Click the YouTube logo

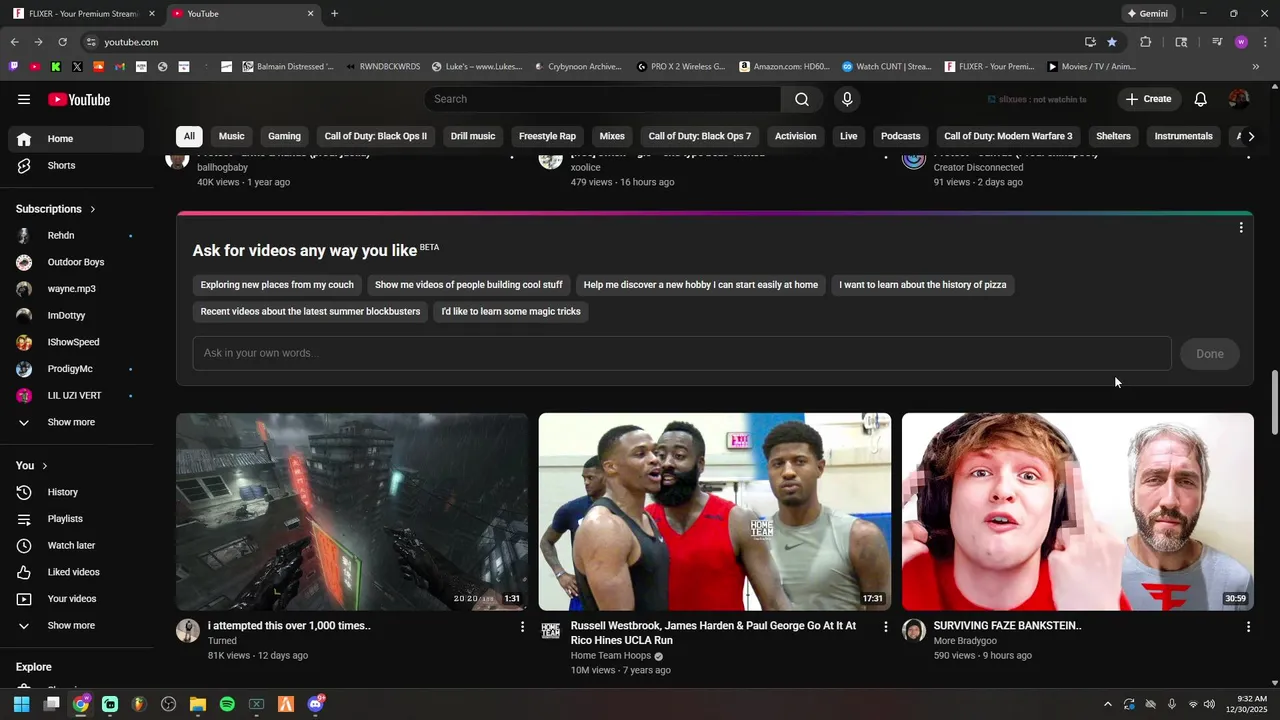79,99
